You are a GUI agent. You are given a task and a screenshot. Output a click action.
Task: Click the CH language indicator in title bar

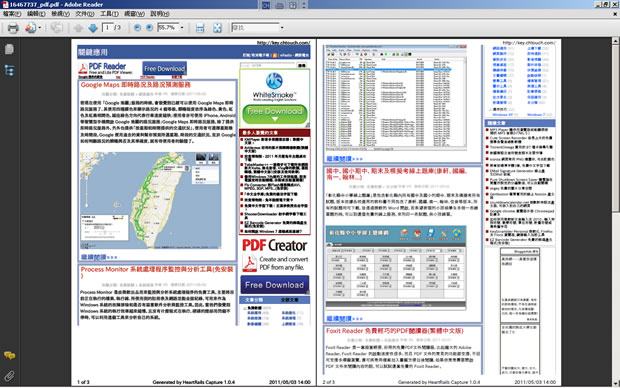[266, 5]
